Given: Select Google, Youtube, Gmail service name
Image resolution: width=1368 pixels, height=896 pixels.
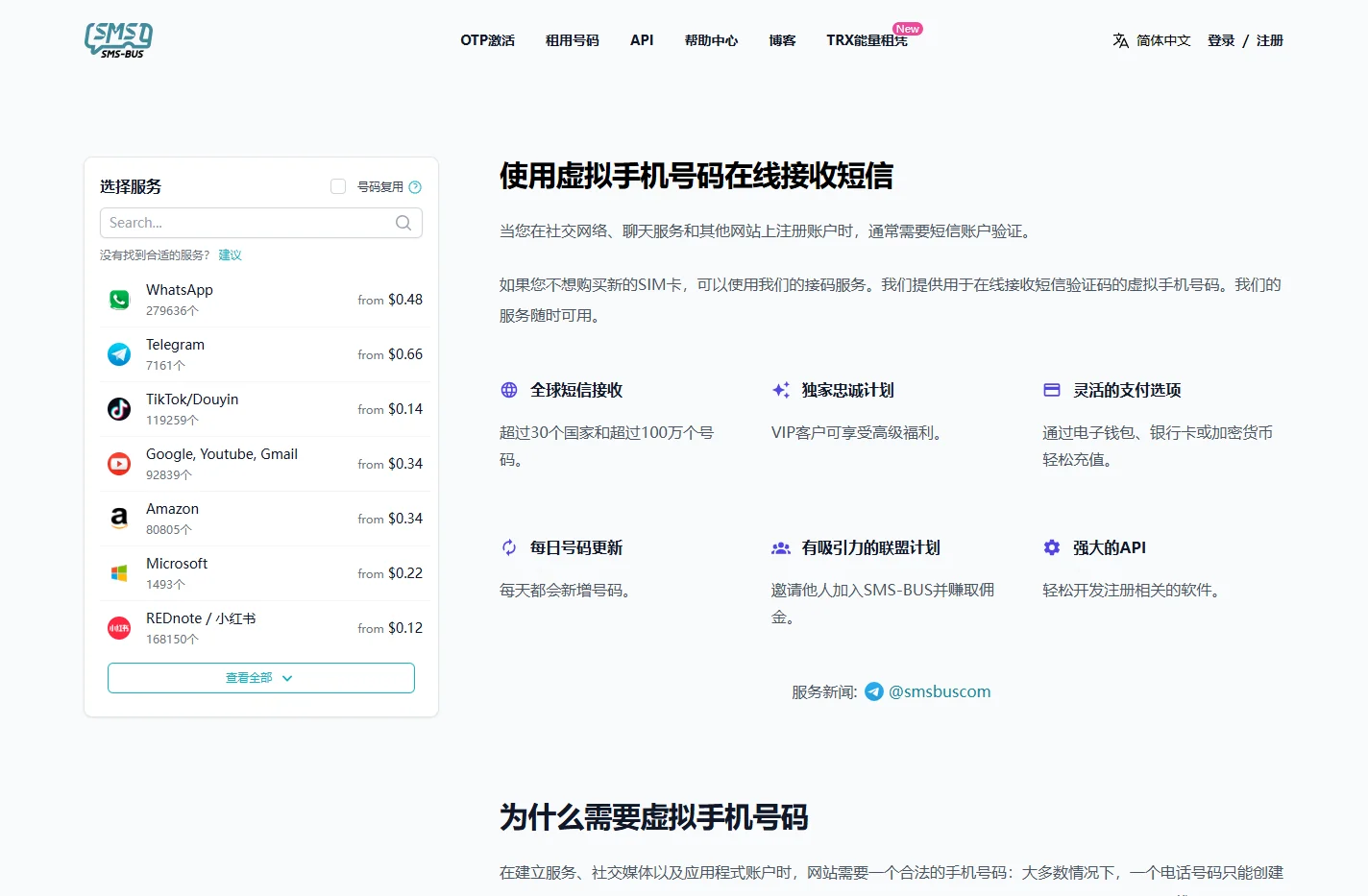Looking at the screenshot, I should click(x=222, y=454).
